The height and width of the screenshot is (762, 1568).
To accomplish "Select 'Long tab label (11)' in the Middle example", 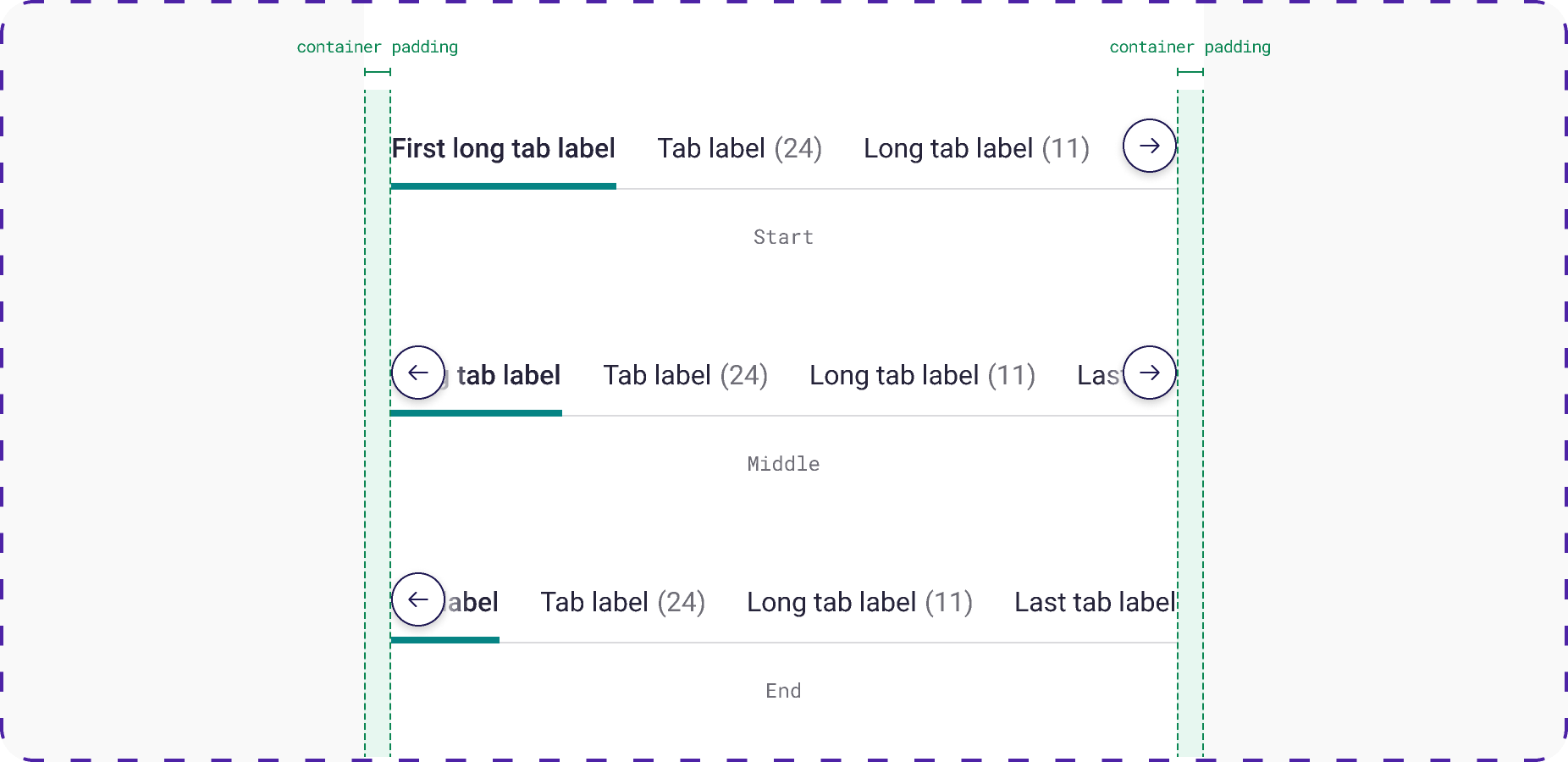I will (x=923, y=375).
